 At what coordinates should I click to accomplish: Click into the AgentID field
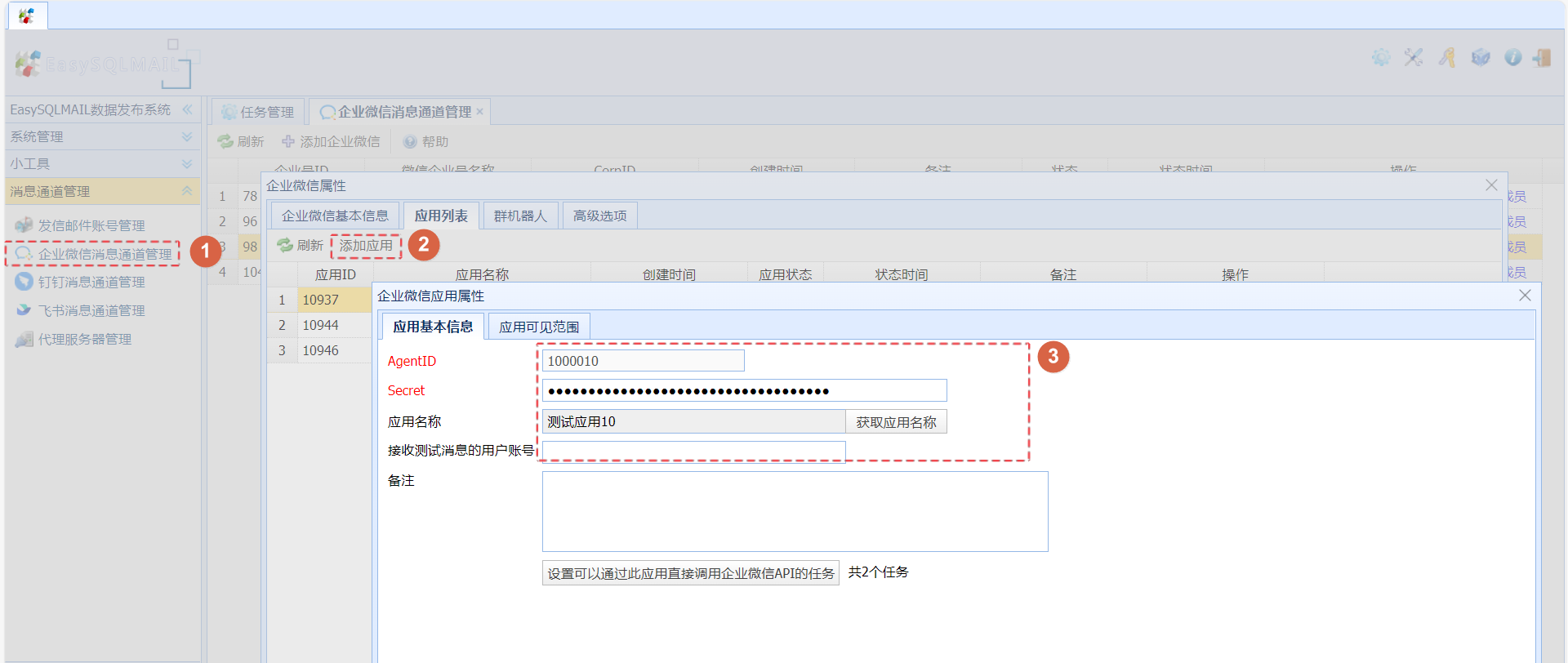point(644,361)
